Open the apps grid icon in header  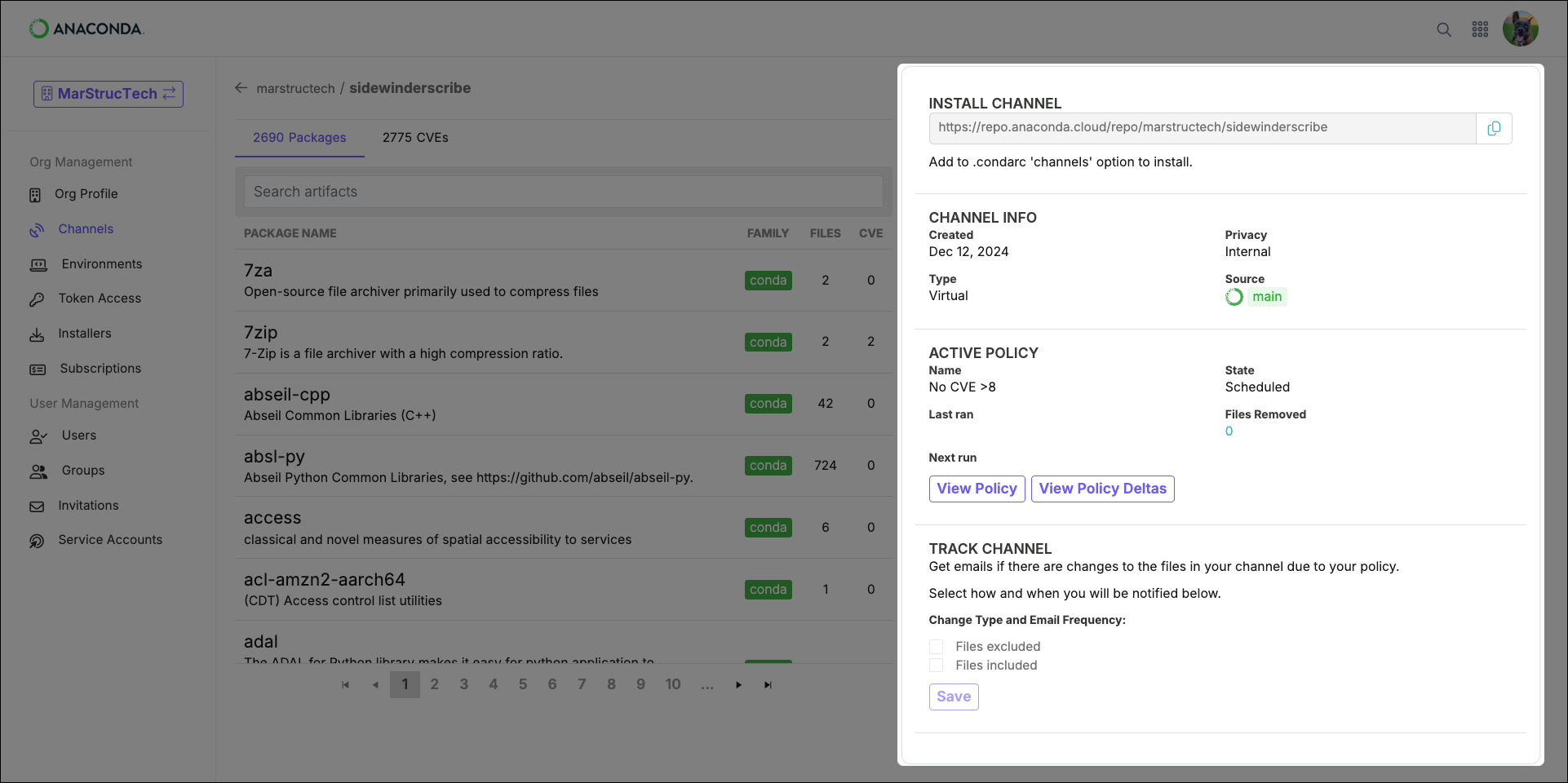coord(1480,29)
